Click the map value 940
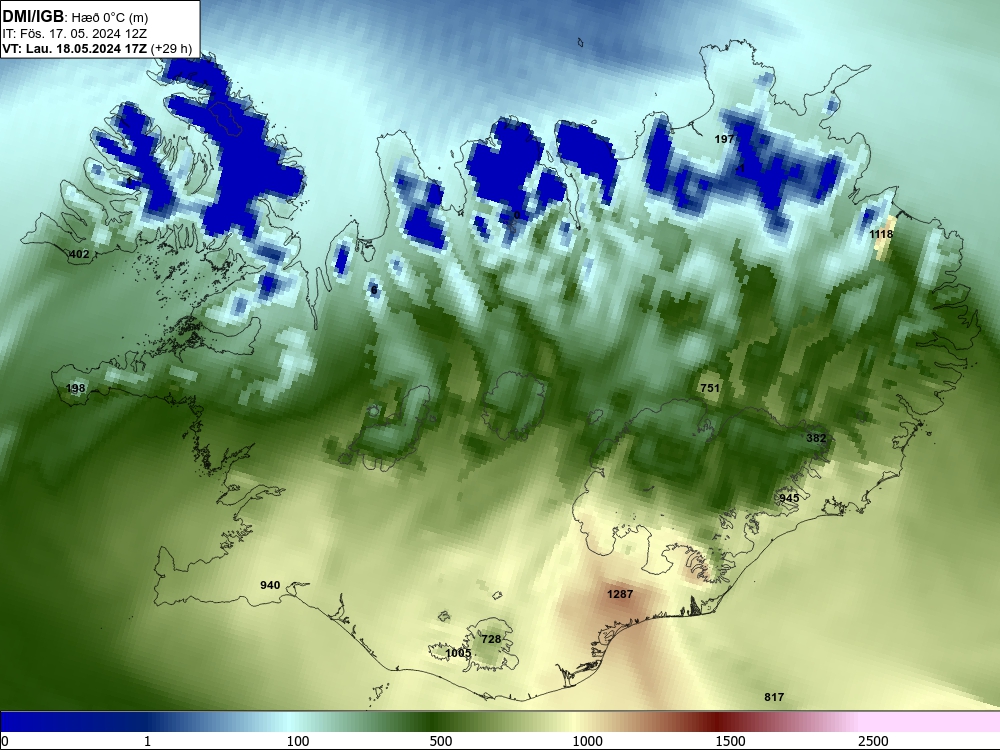Screen dimensions: 1000x750 click(270, 585)
